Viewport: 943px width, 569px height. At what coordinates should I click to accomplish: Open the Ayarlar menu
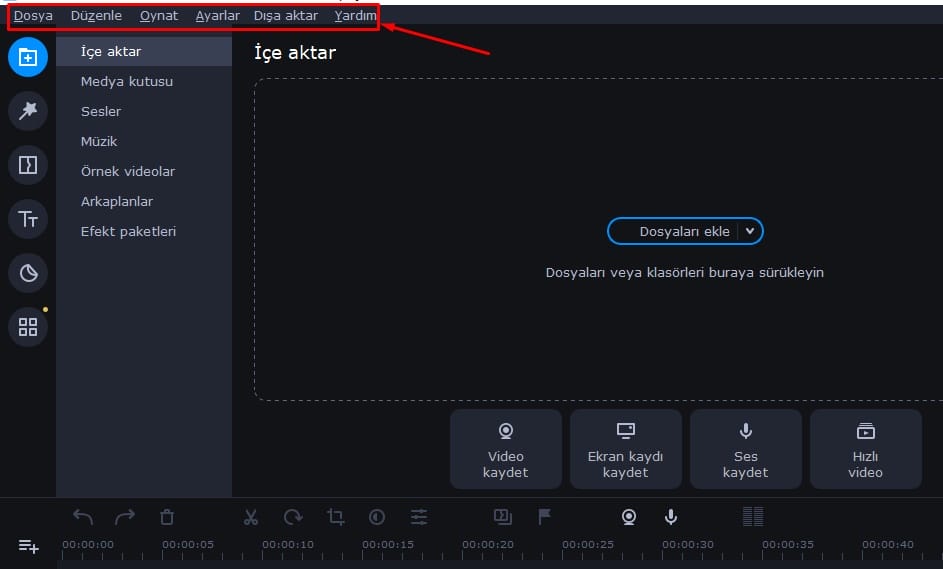(217, 16)
